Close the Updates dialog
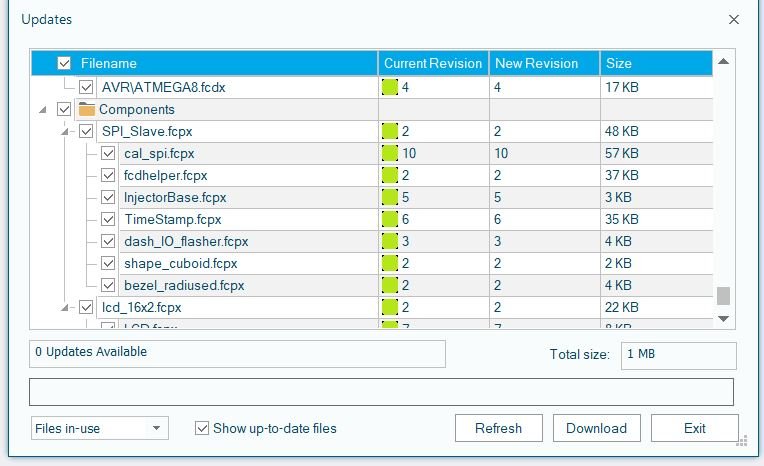764x466 pixels. click(734, 19)
